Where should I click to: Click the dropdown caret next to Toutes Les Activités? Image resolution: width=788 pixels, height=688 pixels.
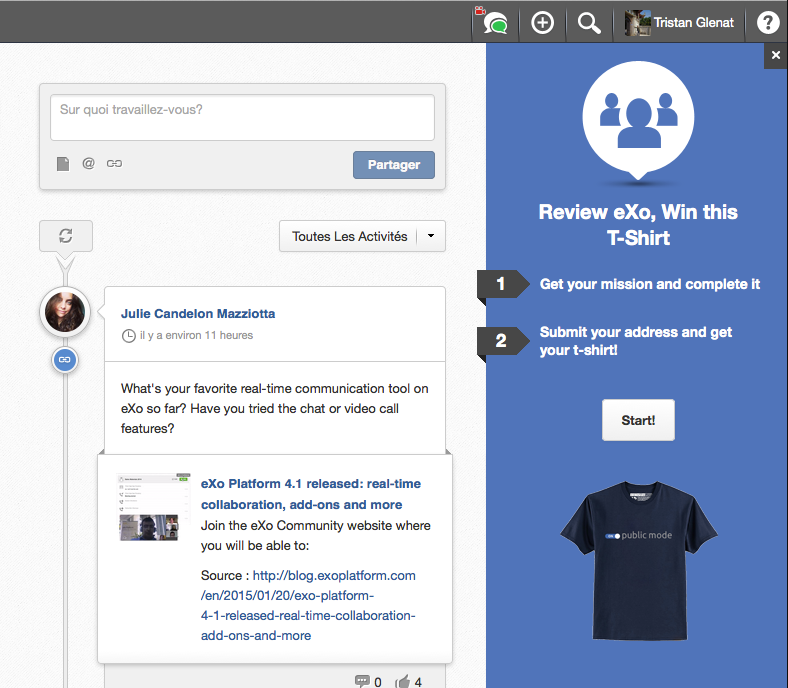point(431,236)
